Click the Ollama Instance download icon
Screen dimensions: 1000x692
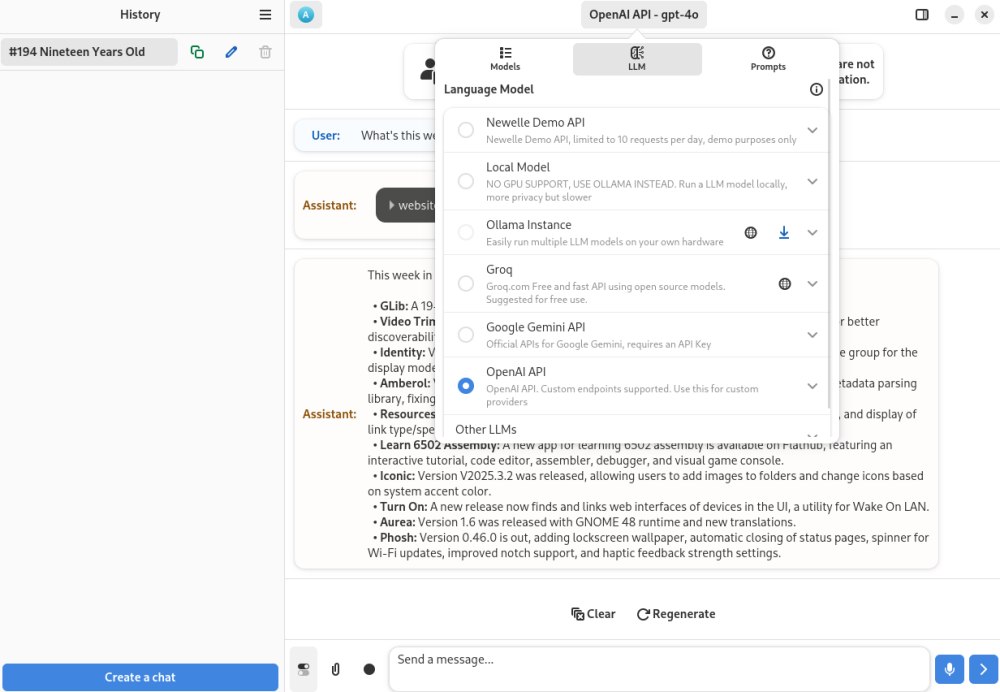point(784,233)
